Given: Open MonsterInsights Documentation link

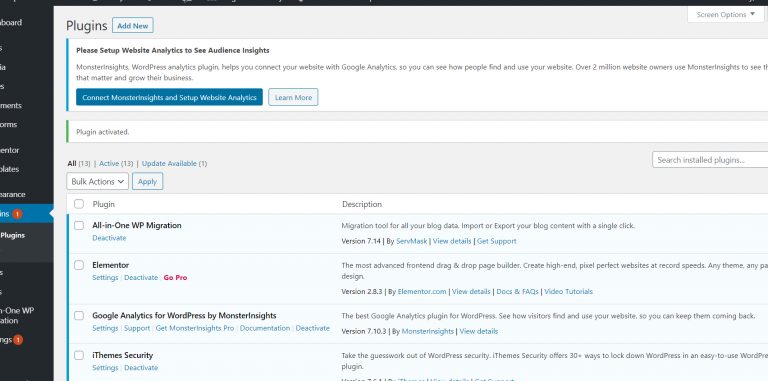Looking at the screenshot, I should click(x=265, y=328).
